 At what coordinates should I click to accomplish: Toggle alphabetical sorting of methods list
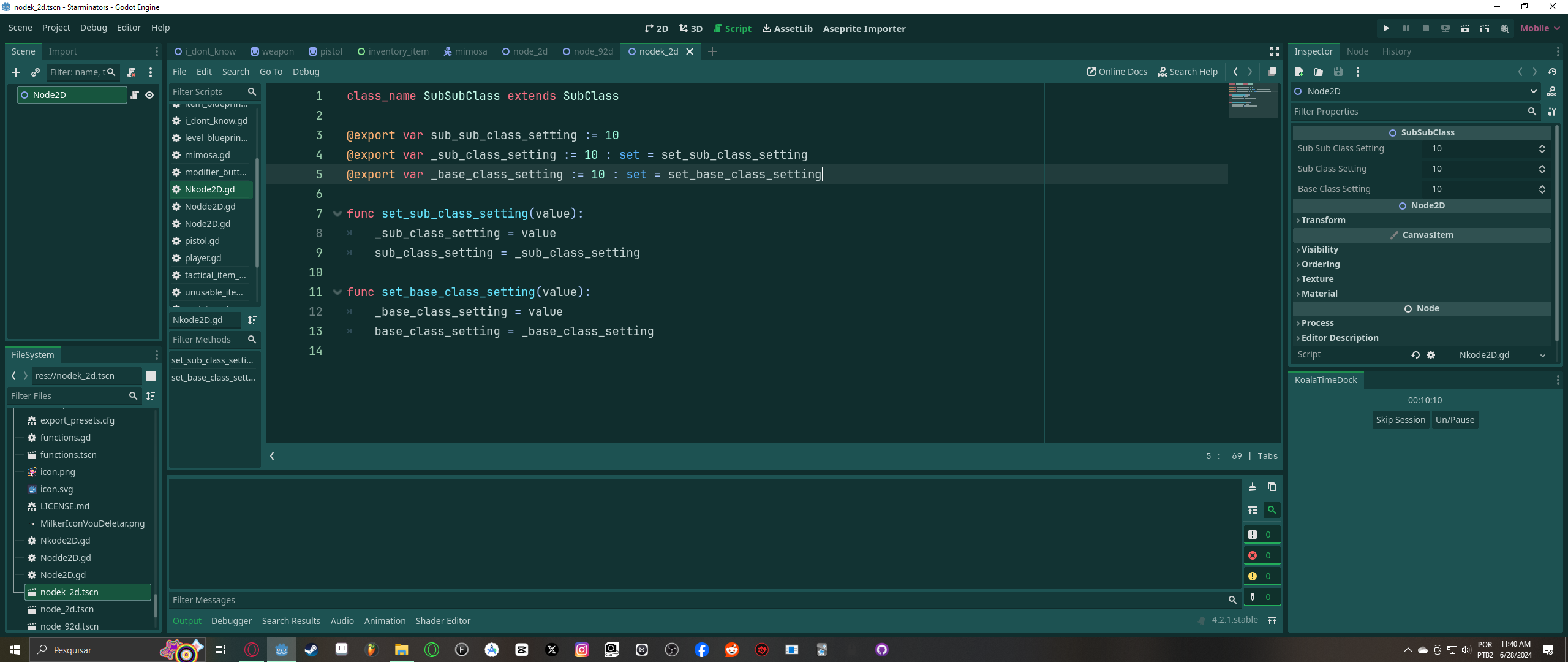pyautogui.click(x=252, y=320)
